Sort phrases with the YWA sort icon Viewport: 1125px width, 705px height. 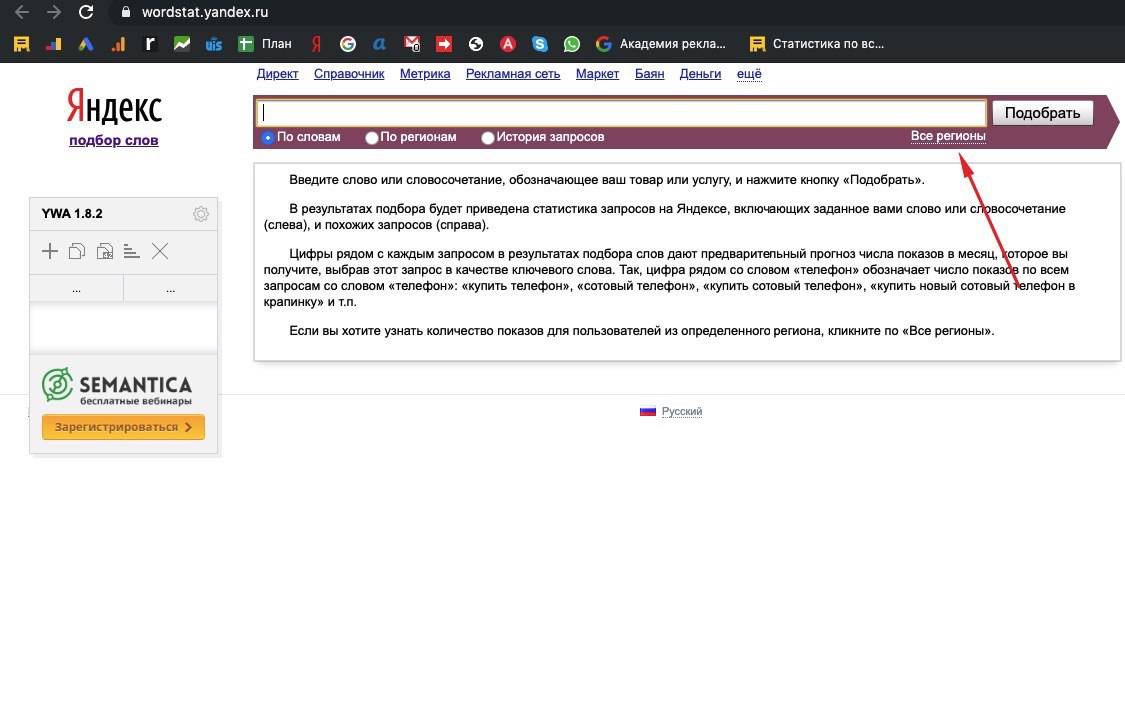click(x=131, y=251)
